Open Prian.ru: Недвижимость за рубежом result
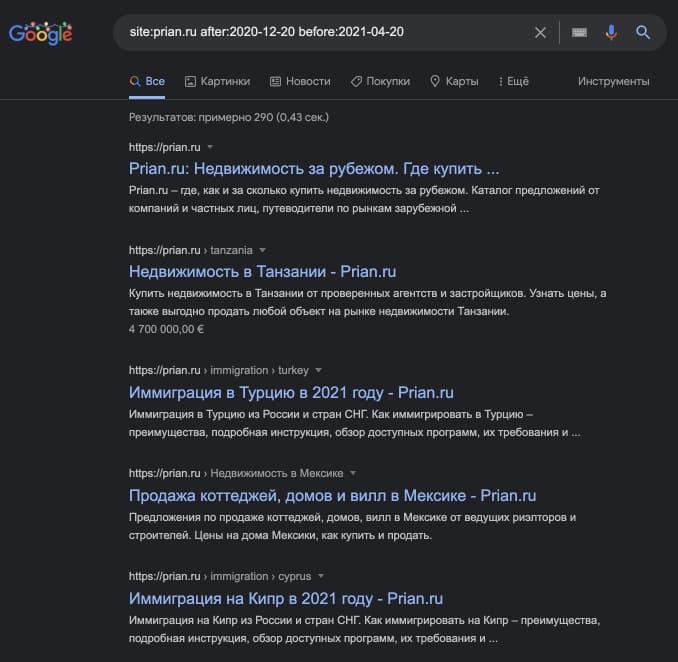678x662 pixels. pos(314,169)
